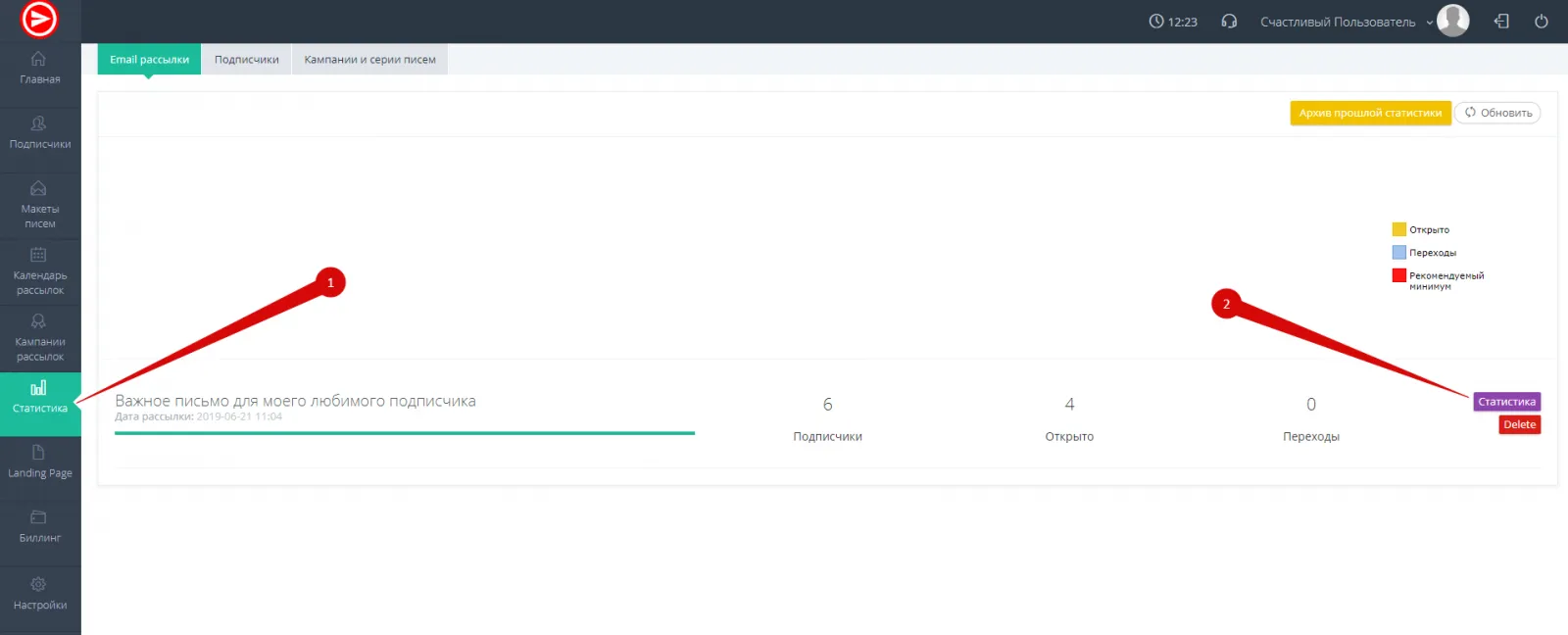Click the red logo icon in top-left corner
This screenshot has height=635, width=1568.
39,20
